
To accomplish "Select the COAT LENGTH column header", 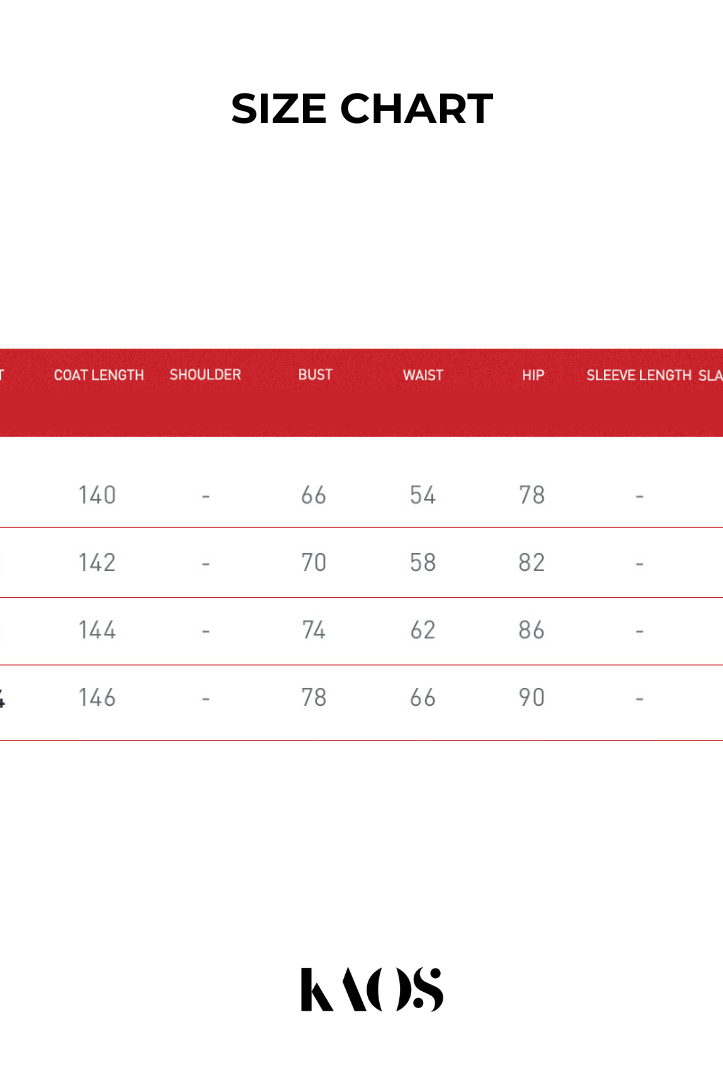I will point(99,375).
